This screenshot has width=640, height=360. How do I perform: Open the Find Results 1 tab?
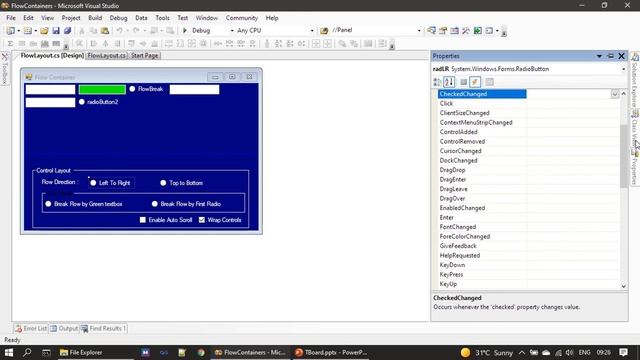click(x=103, y=329)
